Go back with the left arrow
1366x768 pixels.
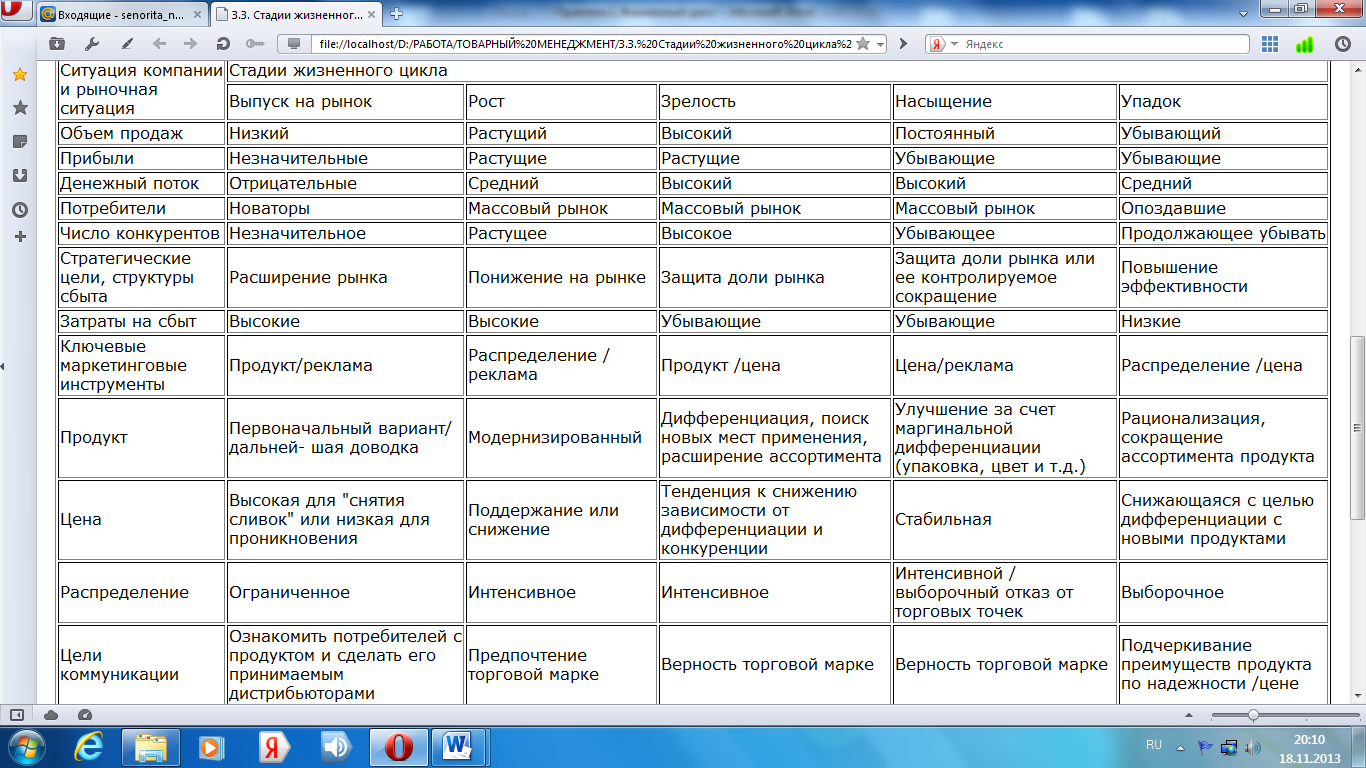pos(159,44)
